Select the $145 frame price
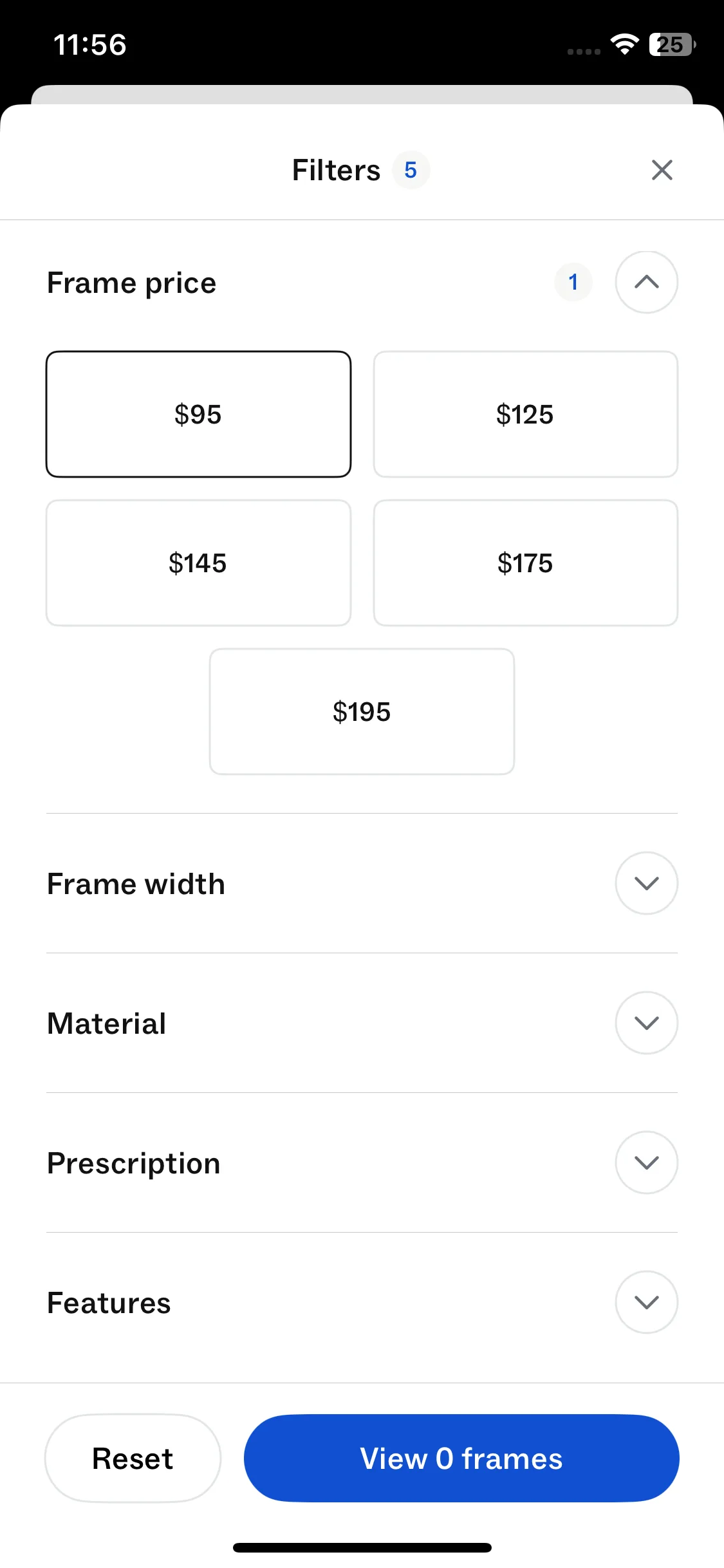This screenshot has width=724, height=1568. pos(198,563)
